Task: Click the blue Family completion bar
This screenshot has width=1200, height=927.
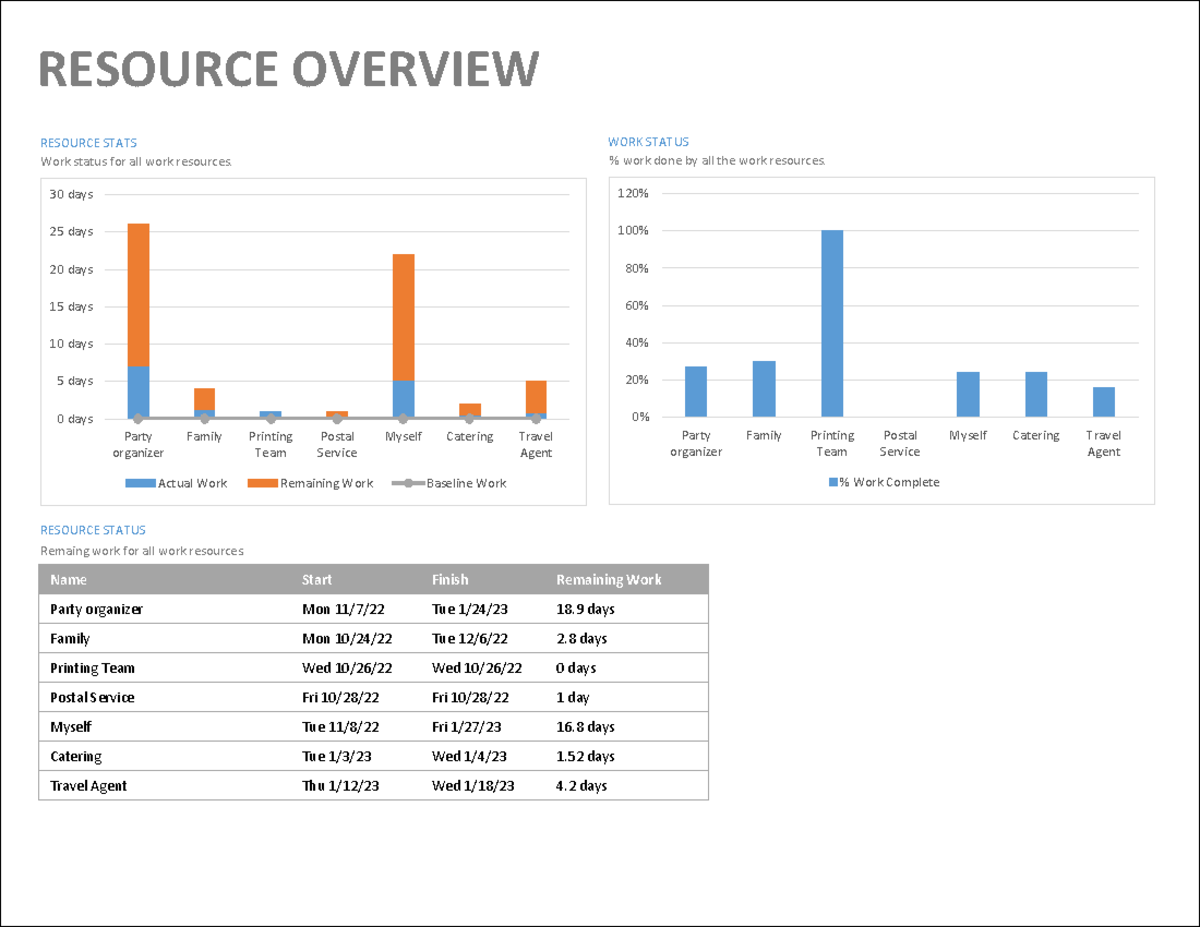Action: (x=762, y=390)
